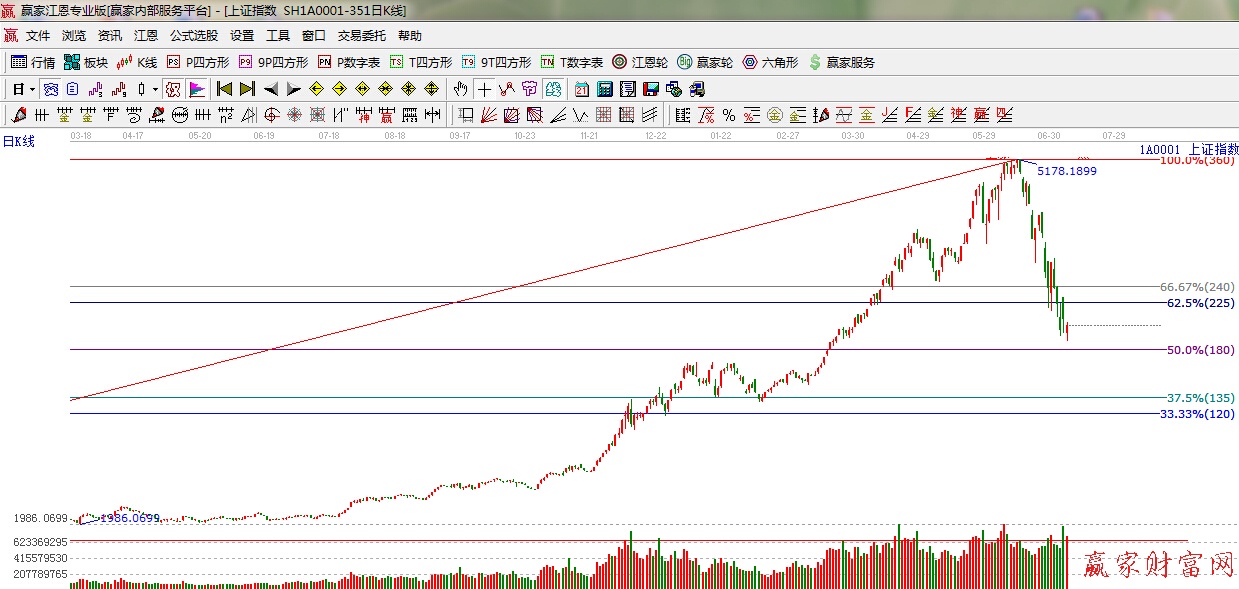Screen dimensions: 1239x589
Task: Select the percent sign (%) drawing tool
Action: (x=728, y=115)
